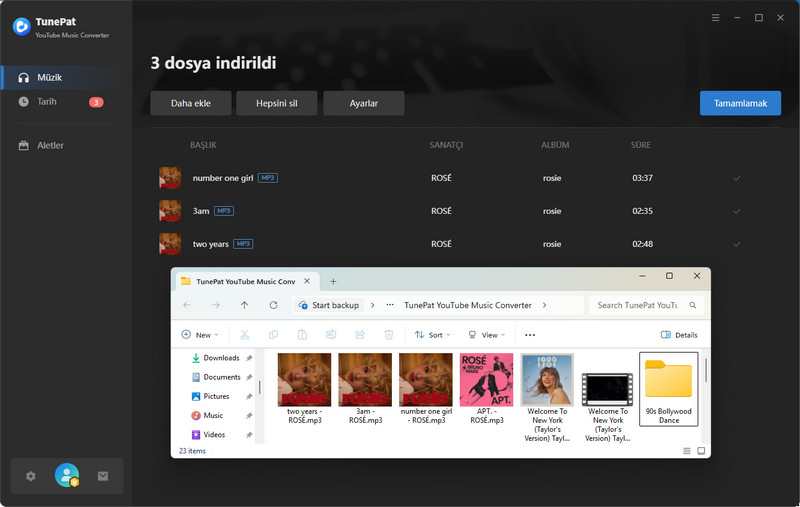The image size is (800, 507).
Task: Select the '3am' song title
Action: coord(201,211)
